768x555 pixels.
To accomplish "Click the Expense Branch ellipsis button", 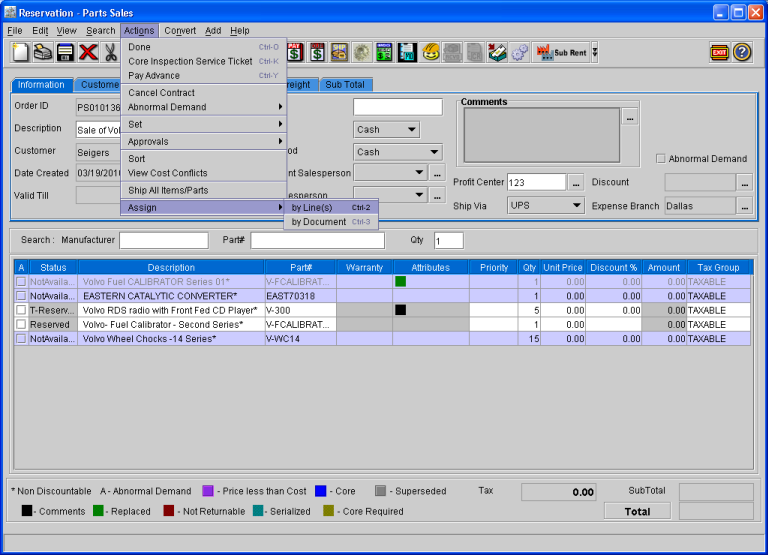I will tap(744, 206).
